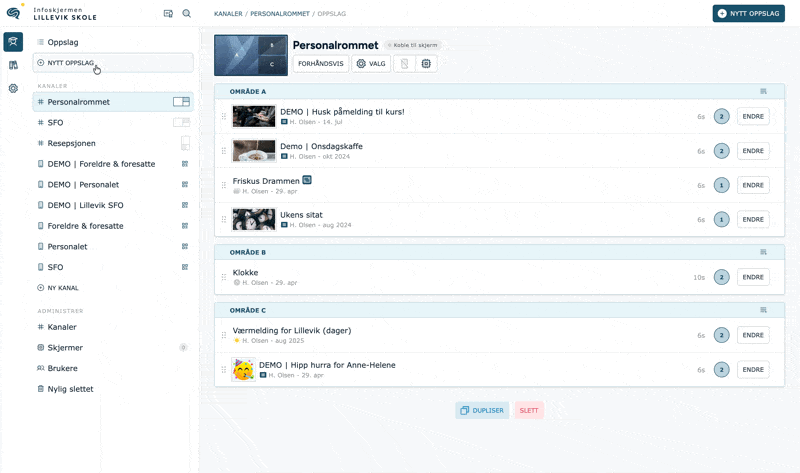Open the settings gear in left rail
The height and width of the screenshot is (473, 800).
pos(13,88)
